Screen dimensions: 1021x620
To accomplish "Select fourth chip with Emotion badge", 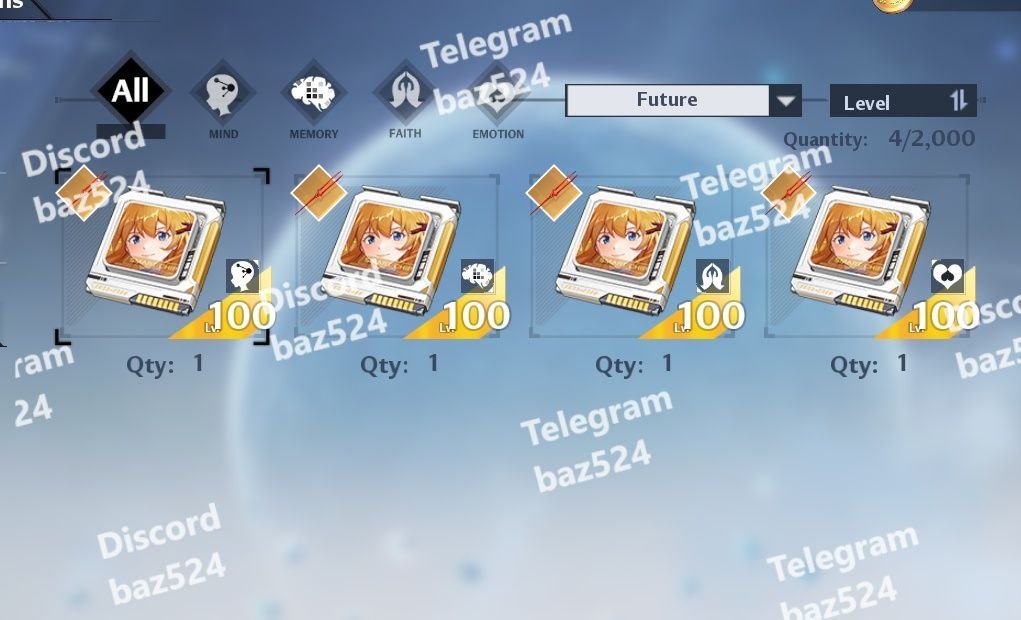I will click(x=867, y=256).
